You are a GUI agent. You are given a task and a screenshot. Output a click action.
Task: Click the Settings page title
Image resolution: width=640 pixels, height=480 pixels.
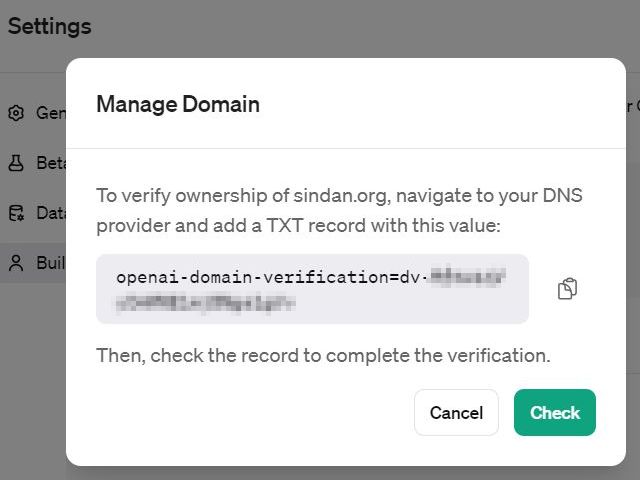49,27
